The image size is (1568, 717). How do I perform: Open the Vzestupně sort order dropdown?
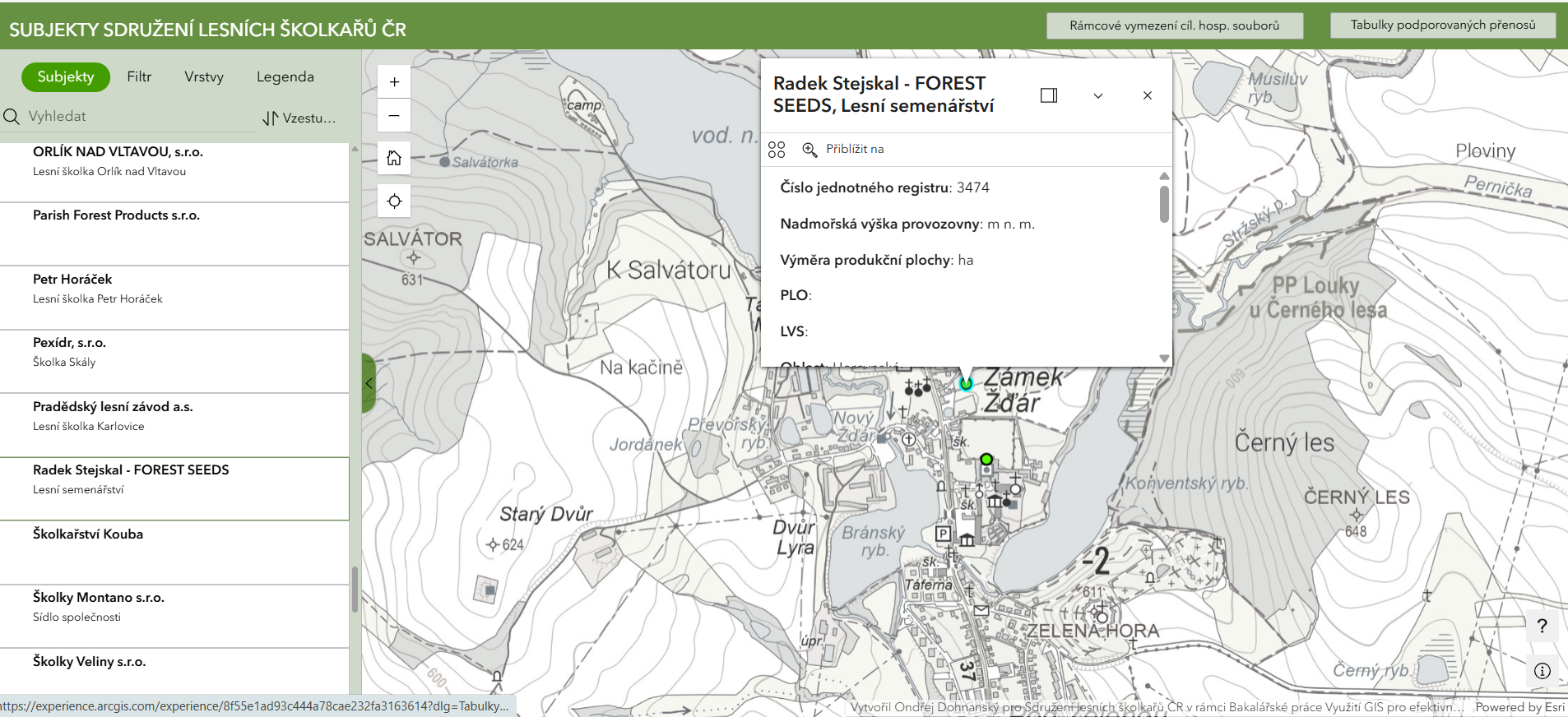[299, 118]
